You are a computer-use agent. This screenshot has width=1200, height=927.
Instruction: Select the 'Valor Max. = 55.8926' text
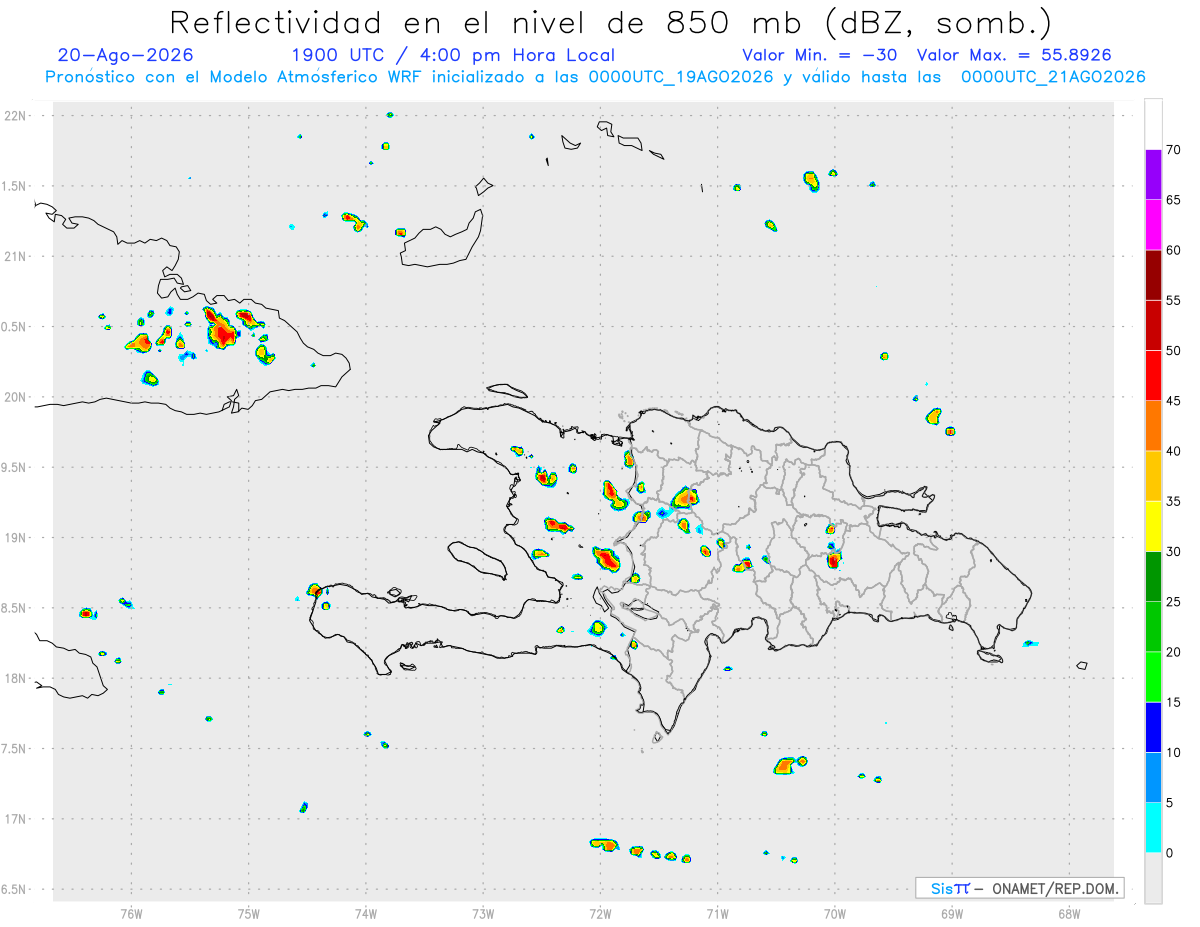(1014, 55)
